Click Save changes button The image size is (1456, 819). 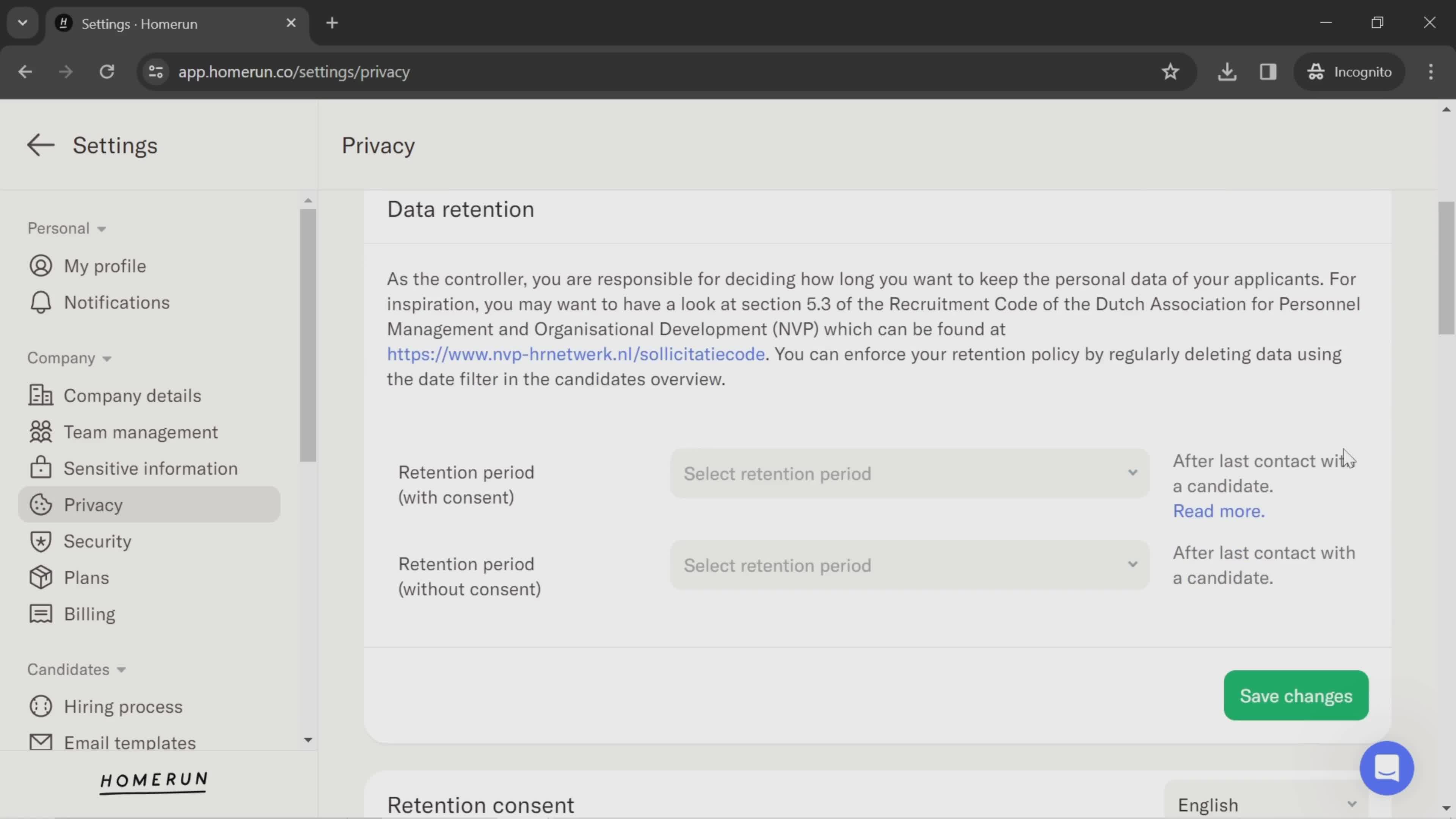[1296, 695]
